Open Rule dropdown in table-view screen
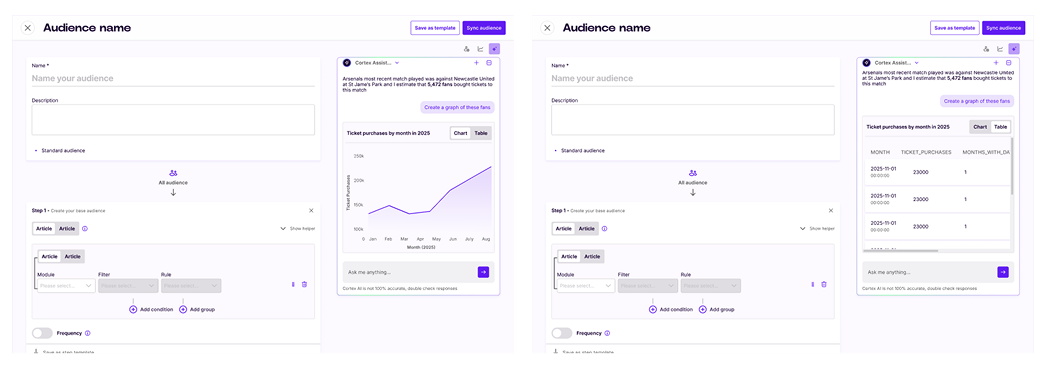 click(x=710, y=286)
